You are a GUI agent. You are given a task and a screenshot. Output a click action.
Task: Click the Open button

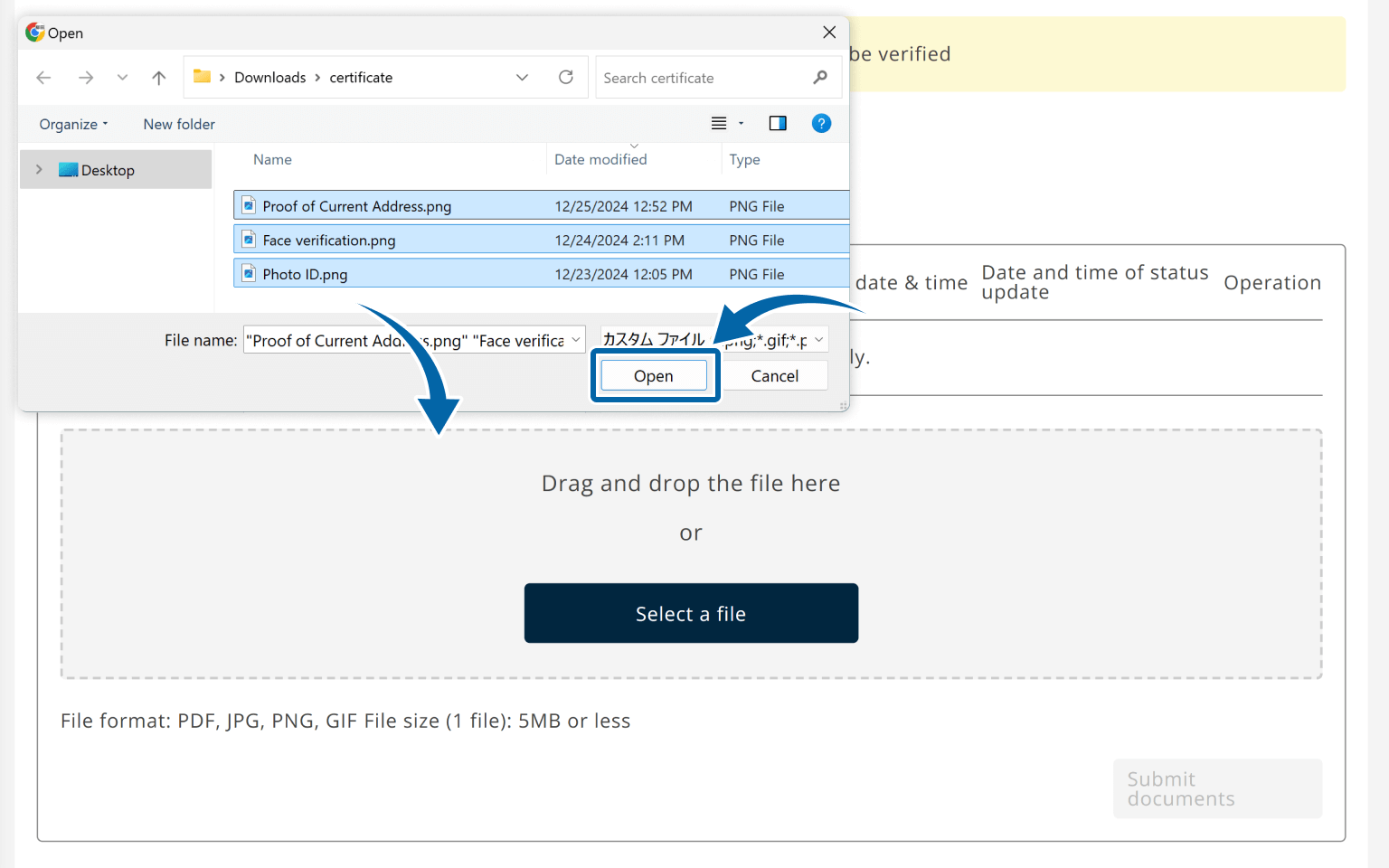click(654, 375)
